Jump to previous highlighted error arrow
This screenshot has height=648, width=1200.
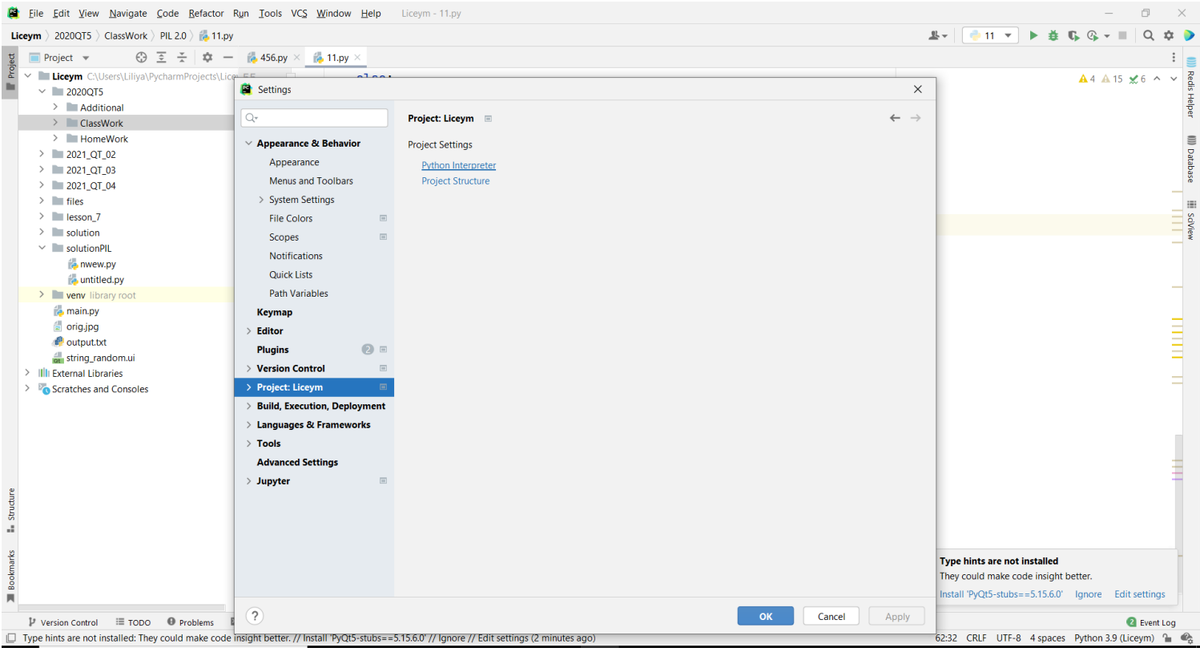(x=1157, y=78)
